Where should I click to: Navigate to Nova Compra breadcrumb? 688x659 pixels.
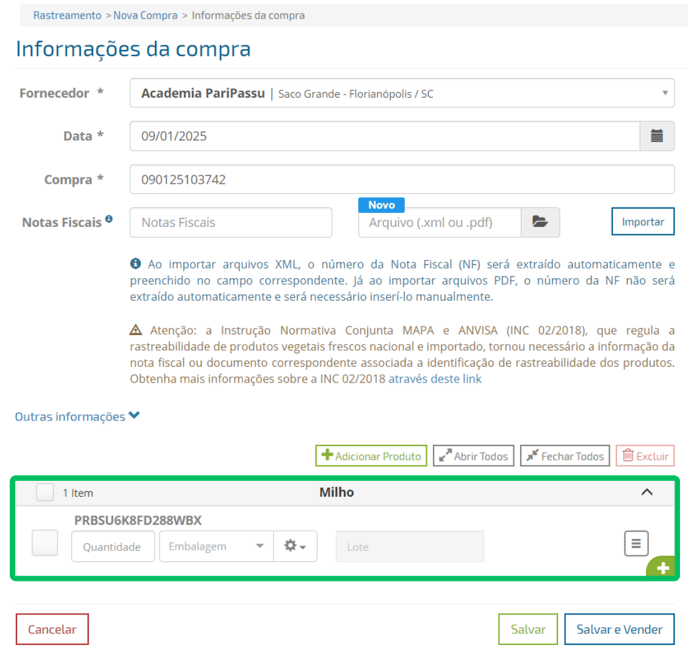[144, 16]
